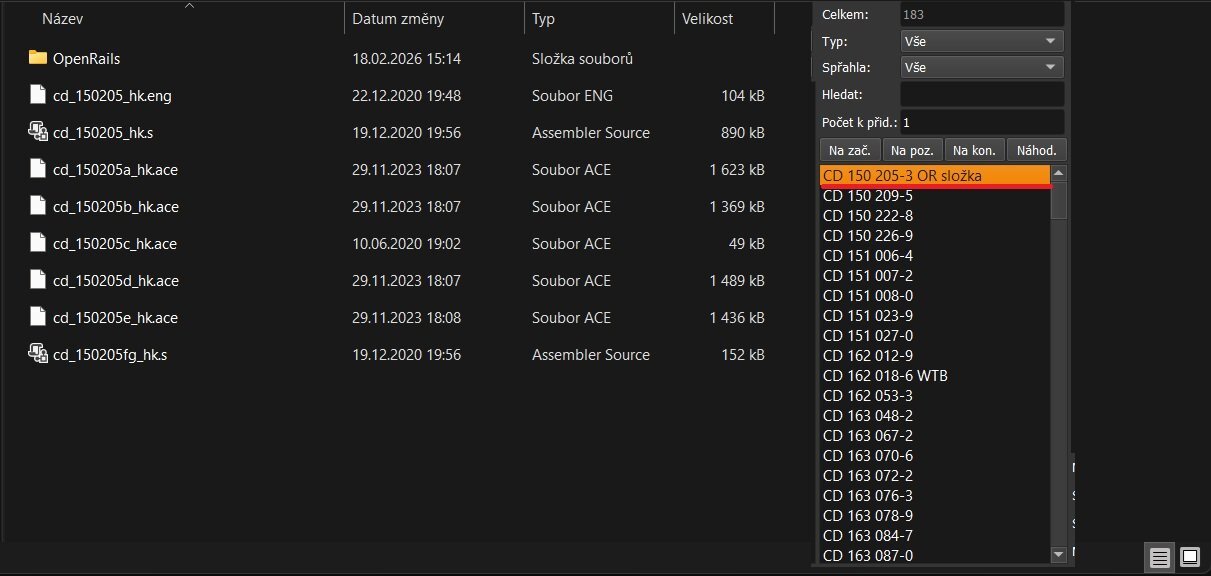Open the OpenRails folder icon
1211x576 pixels.
pyautogui.click(x=38, y=58)
